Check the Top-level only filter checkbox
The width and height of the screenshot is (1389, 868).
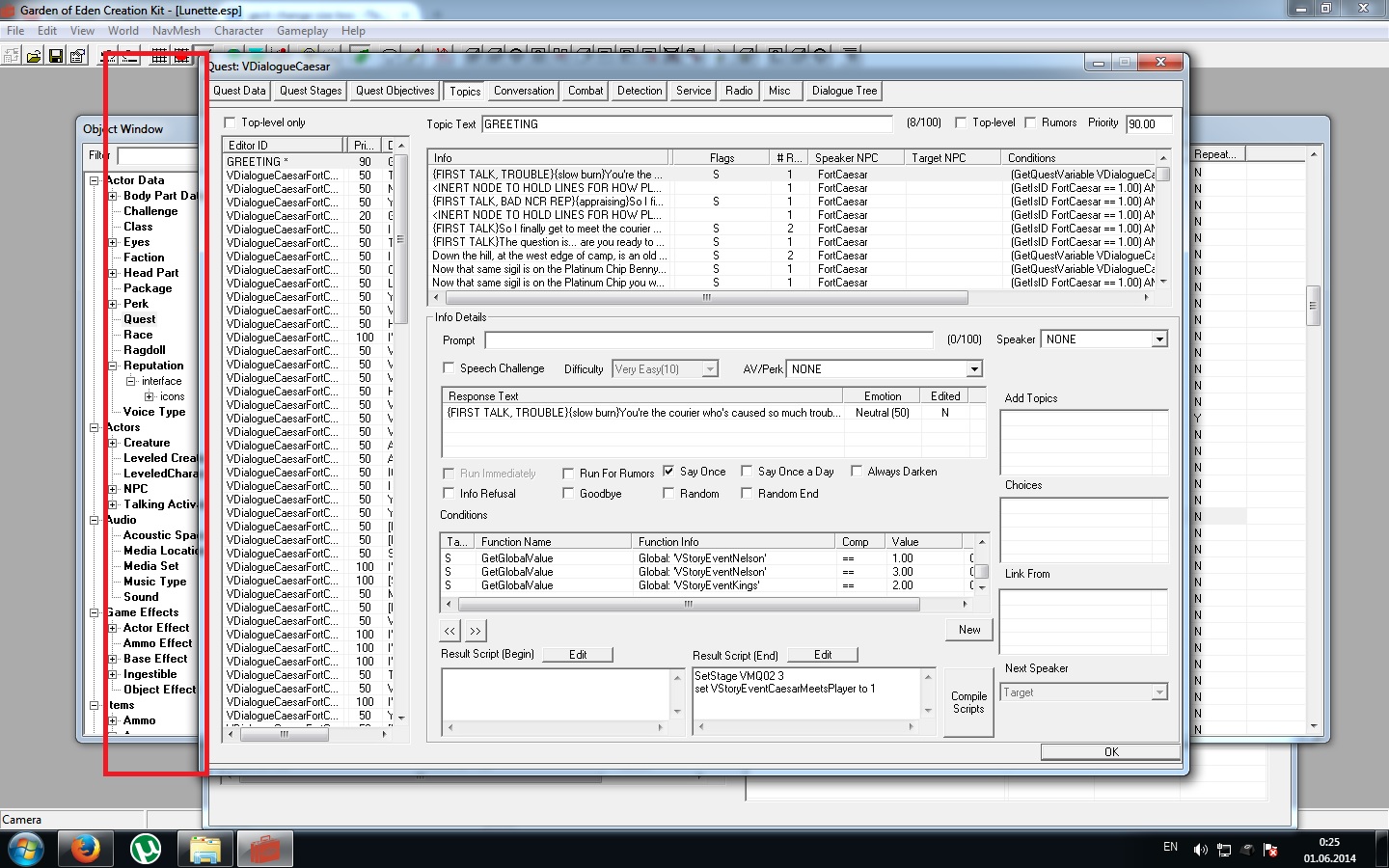pos(230,122)
